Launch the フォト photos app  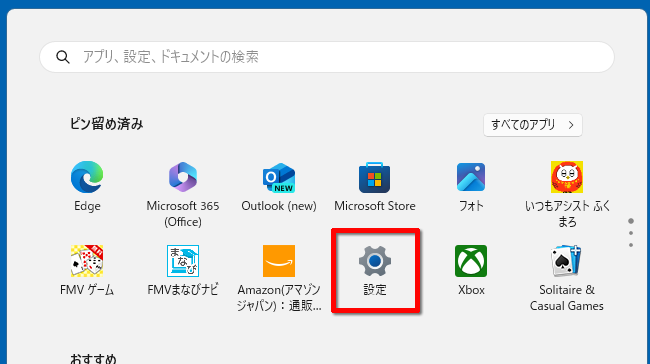471,187
